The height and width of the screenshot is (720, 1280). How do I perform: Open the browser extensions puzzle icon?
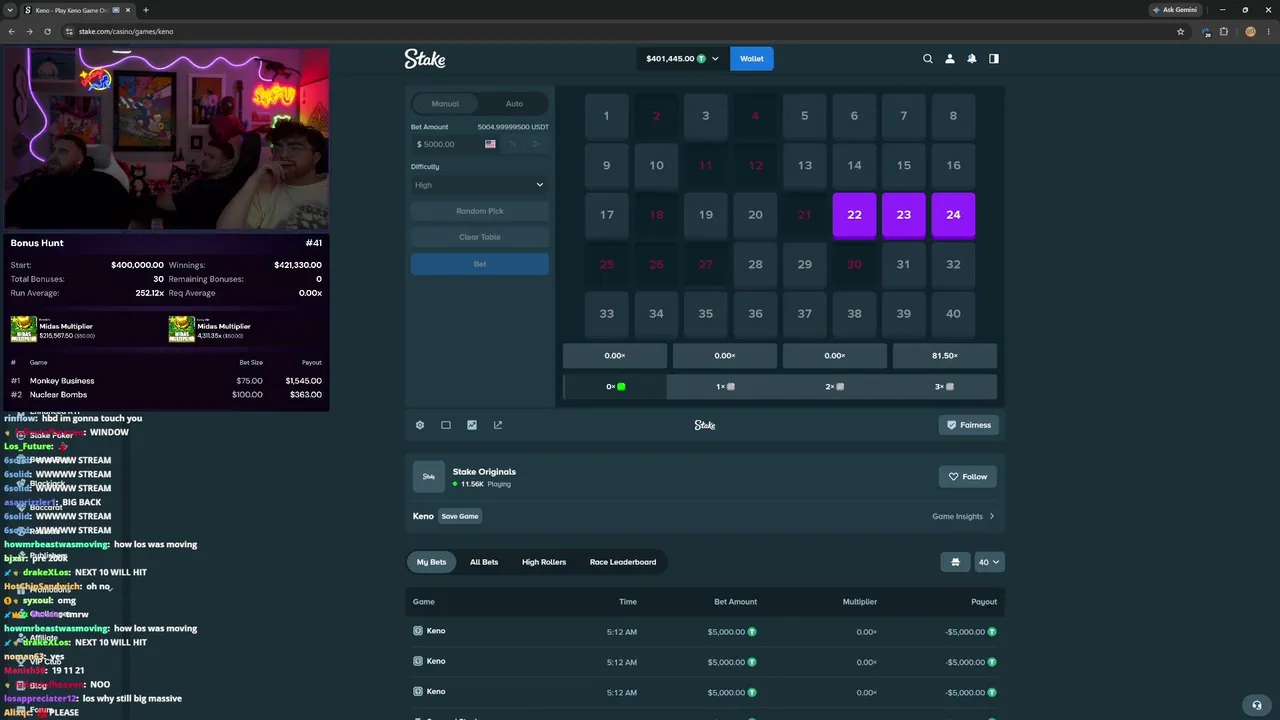tap(1224, 31)
